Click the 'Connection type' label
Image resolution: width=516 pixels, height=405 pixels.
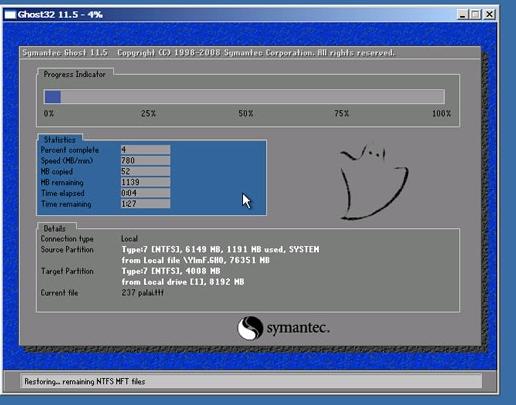click(67, 239)
